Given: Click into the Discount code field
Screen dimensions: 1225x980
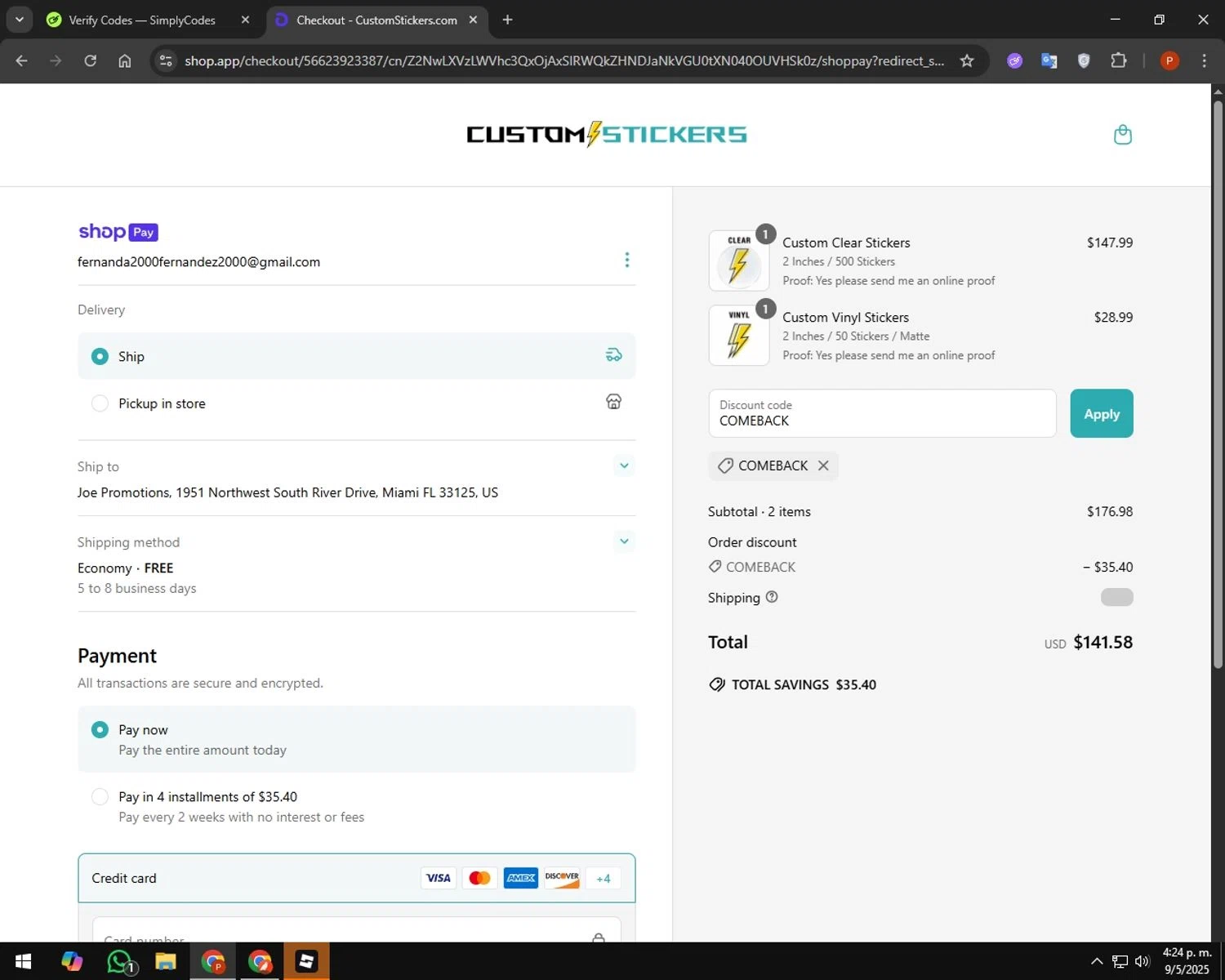Looking at the screenshot, I should click(882, 413).
